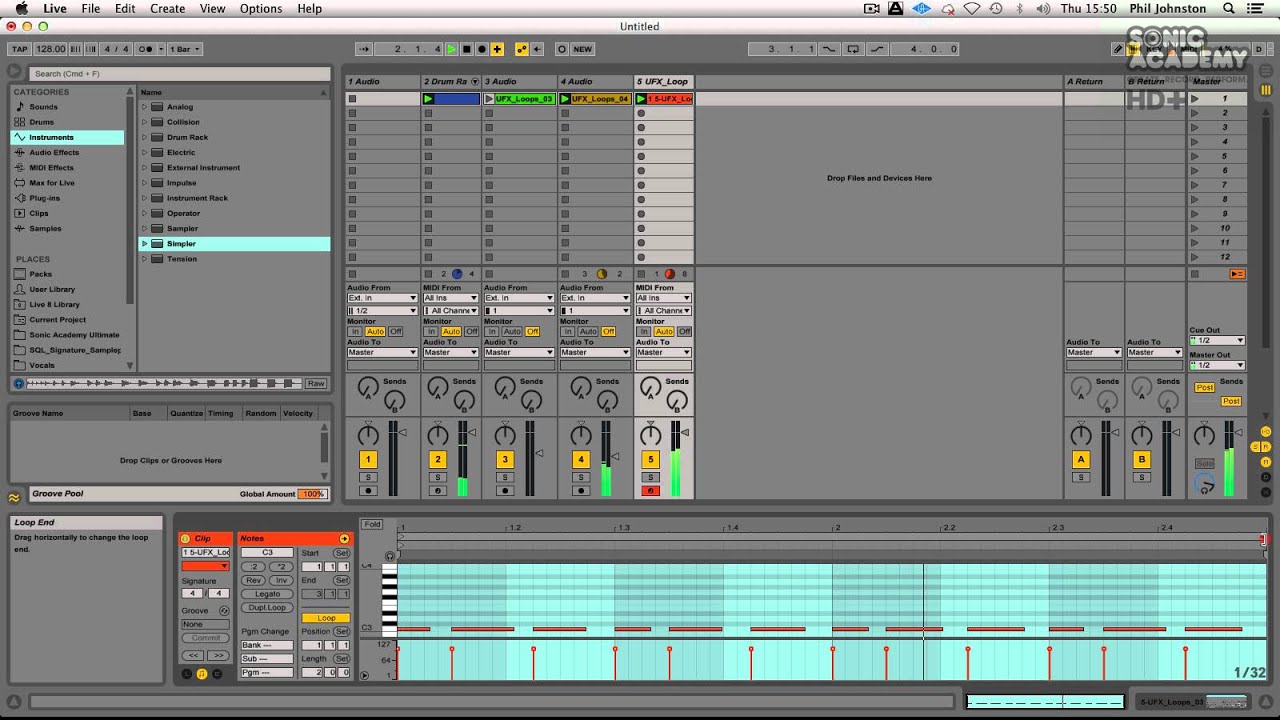This screenshot has width=1280, height=720.
Task: Toggle the Follow arrow icon in the transport
Action: 364,49
